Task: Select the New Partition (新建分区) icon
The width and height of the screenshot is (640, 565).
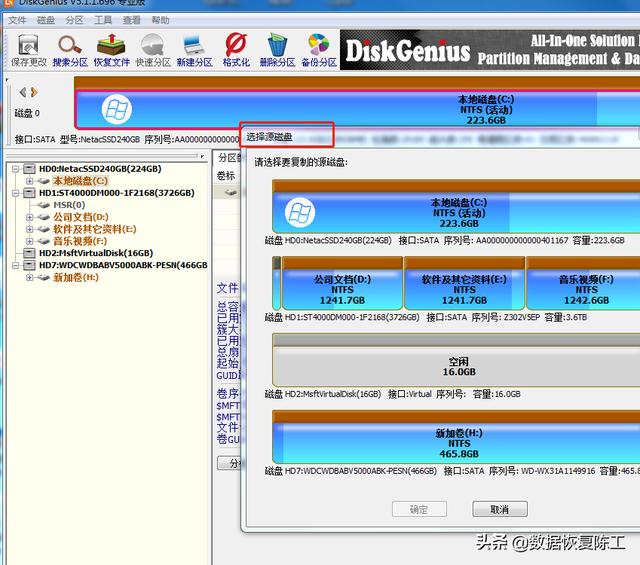Action: pyautogui.click(x=195, y=50)
